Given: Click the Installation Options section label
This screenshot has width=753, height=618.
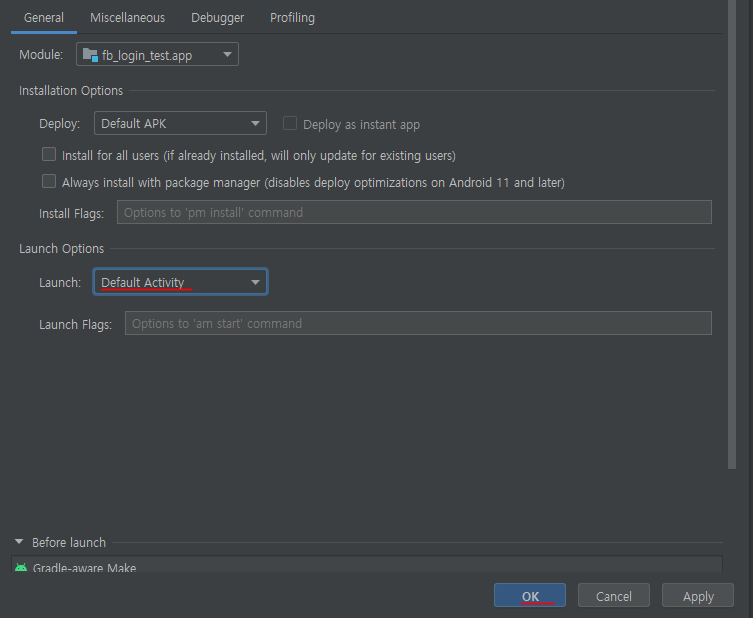Looking at the screenshot, I should point(71,90).
